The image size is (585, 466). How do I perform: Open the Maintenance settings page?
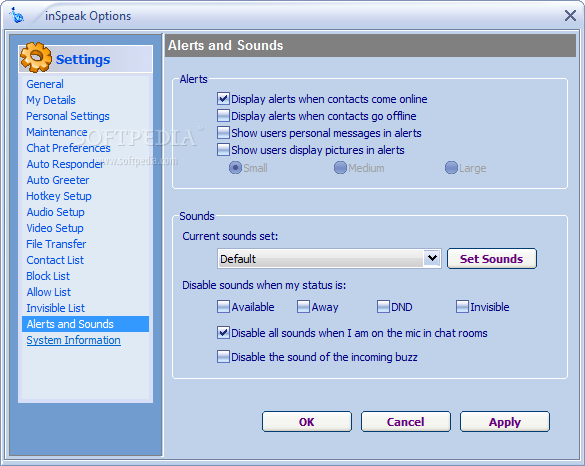point(57,132)
